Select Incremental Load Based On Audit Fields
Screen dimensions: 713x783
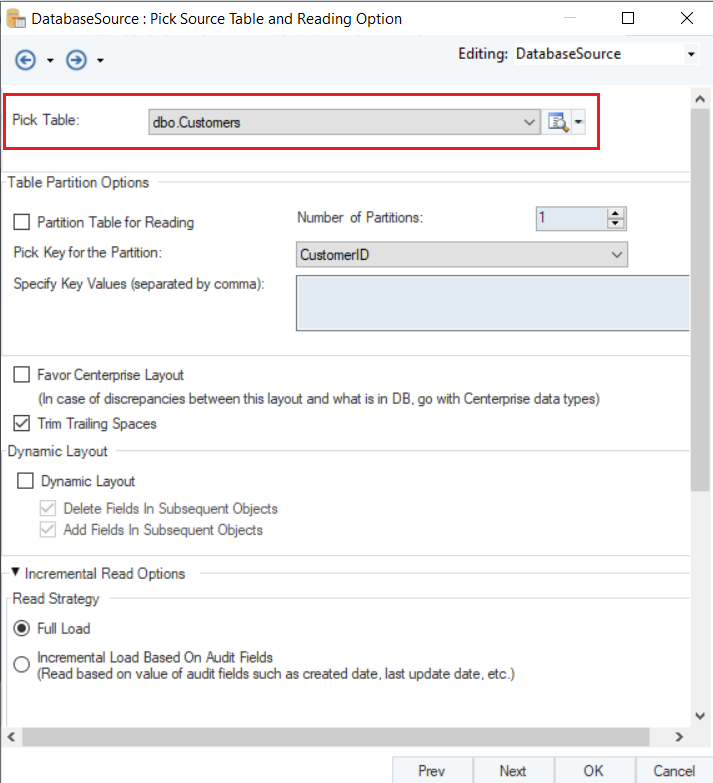tap(22, 665)
